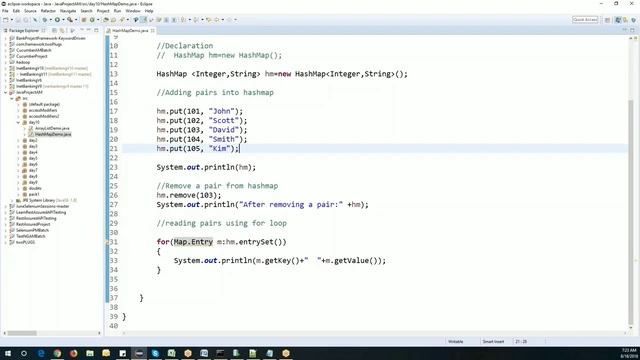Open the External Tools dropdown arrow

(x=76, y=20)
